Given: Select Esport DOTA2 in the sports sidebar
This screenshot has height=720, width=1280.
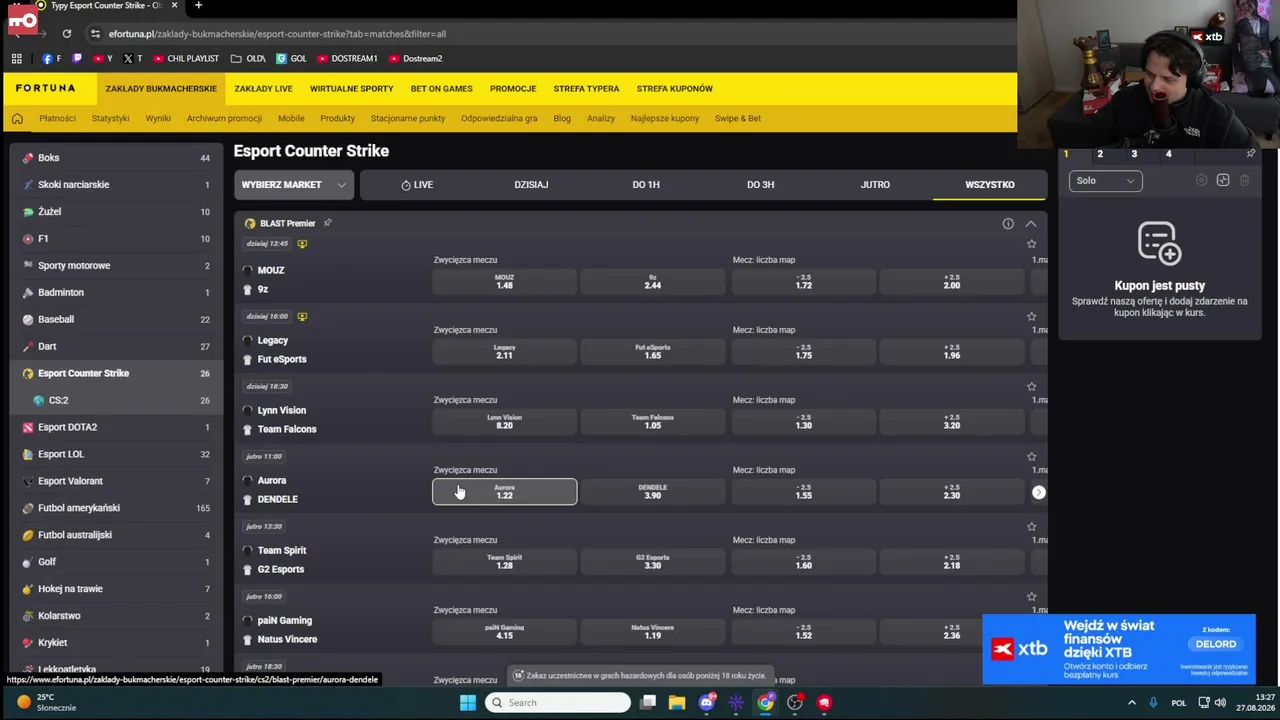Looking at the screenshot, I should [116, 427].
